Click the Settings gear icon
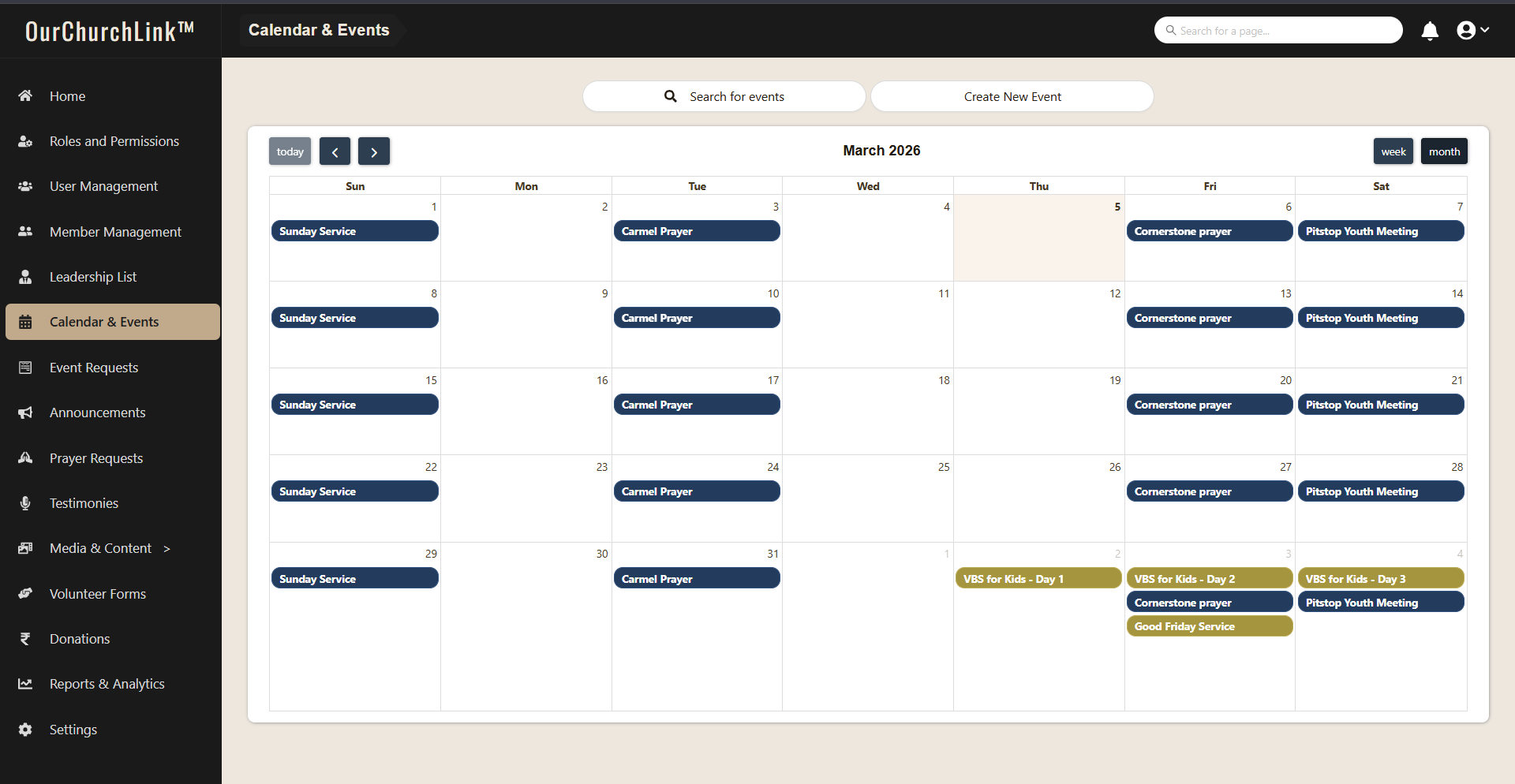 [25, 730]
